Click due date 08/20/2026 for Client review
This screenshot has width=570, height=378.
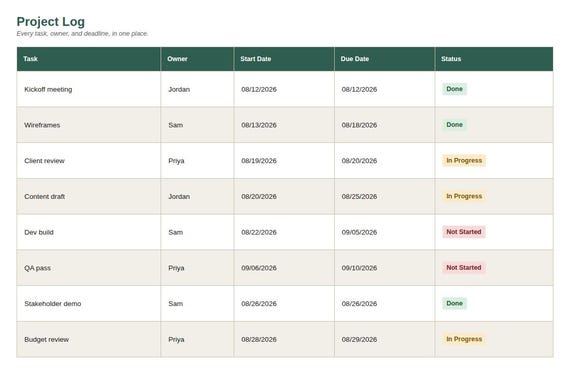pos(359,161)
